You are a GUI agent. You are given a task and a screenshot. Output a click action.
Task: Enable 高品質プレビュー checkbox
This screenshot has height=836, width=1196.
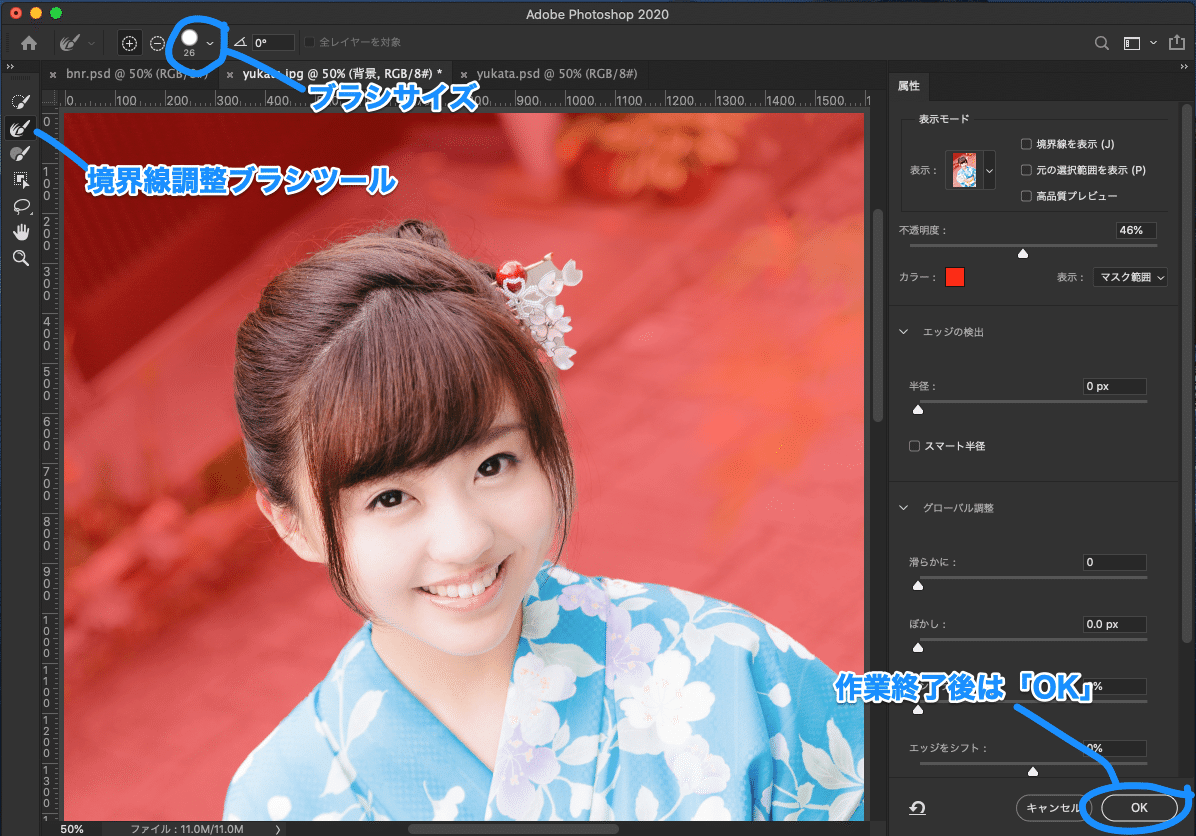(x=1026, y=196)
